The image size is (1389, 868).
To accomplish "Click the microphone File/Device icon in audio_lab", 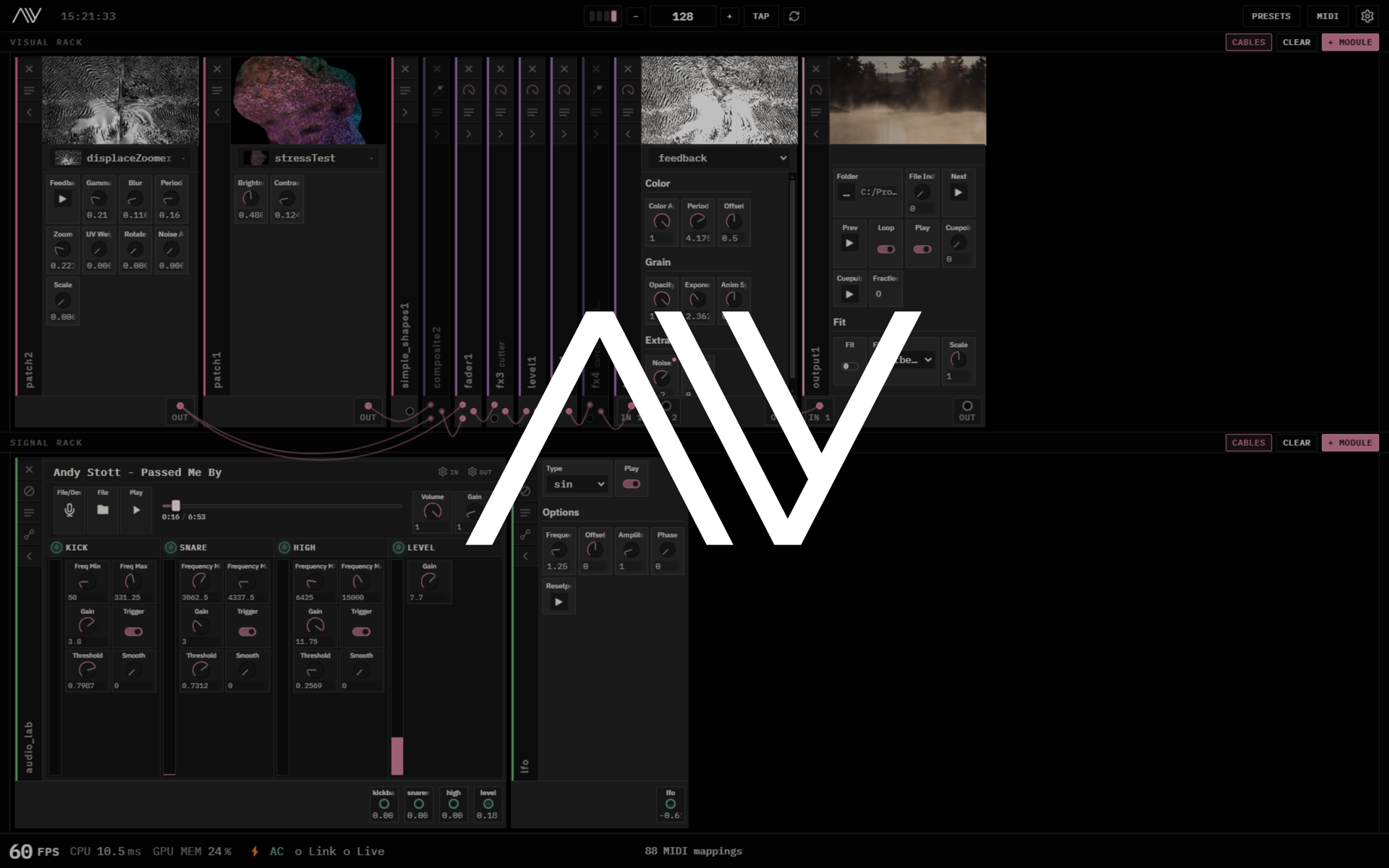I will coord(69,510).
